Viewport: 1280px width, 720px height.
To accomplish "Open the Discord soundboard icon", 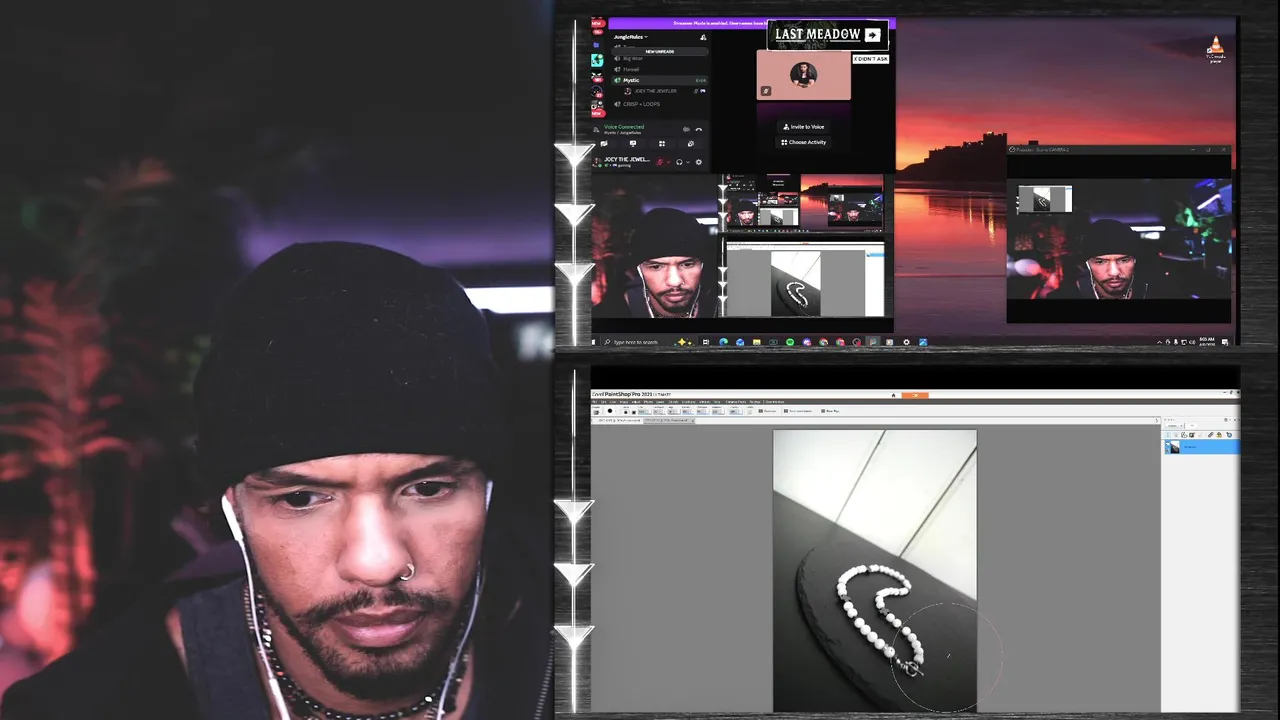I will coord(691,144).
